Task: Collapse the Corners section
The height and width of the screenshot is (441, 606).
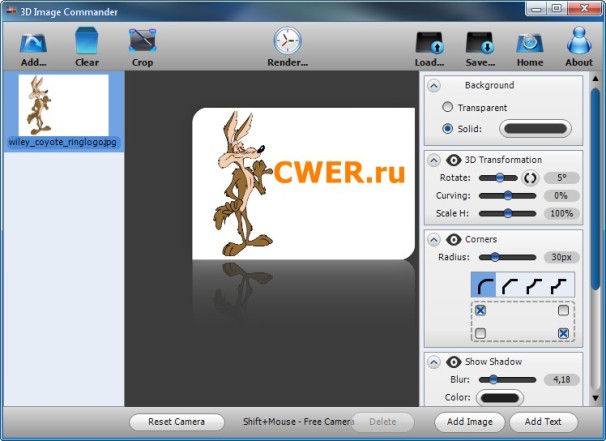Action: (x=434, y=240)
